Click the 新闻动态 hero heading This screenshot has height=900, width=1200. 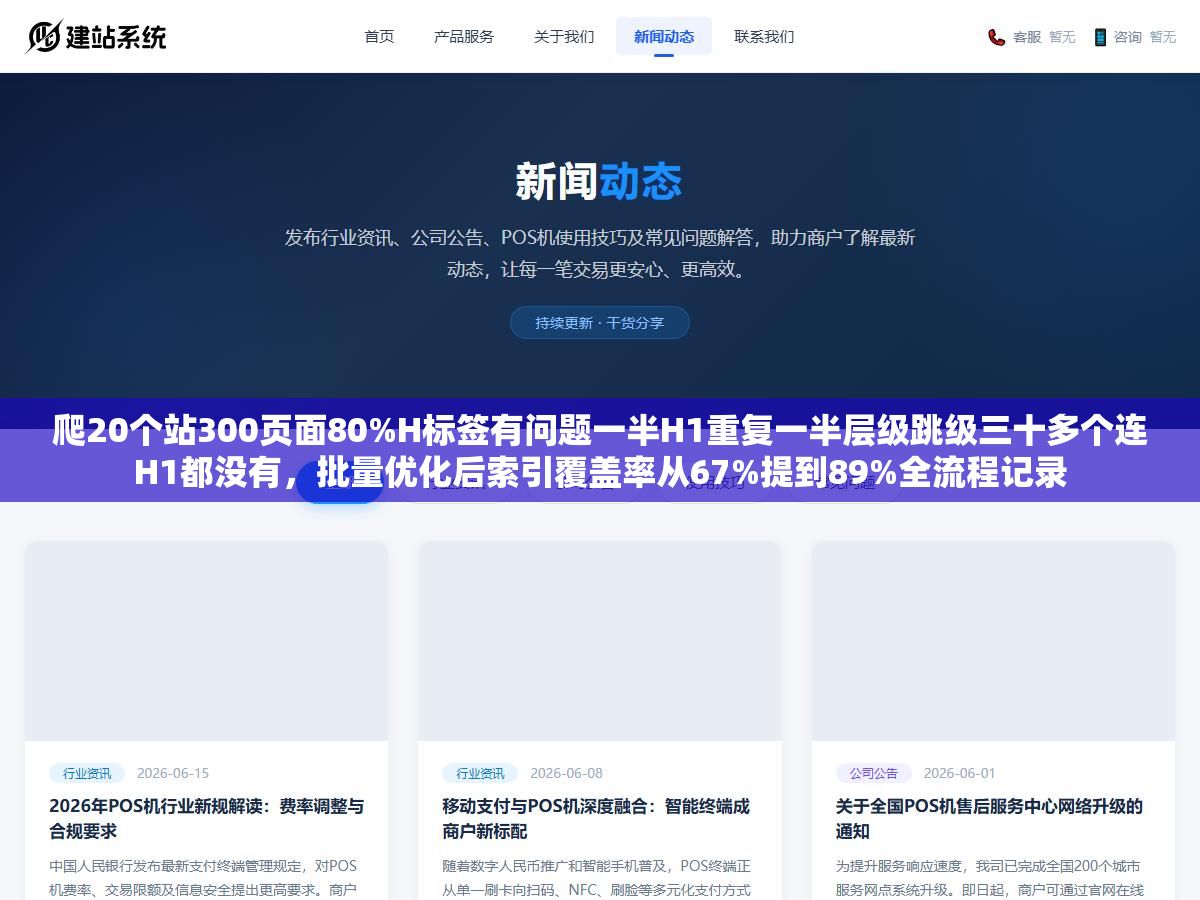point(599,182)
